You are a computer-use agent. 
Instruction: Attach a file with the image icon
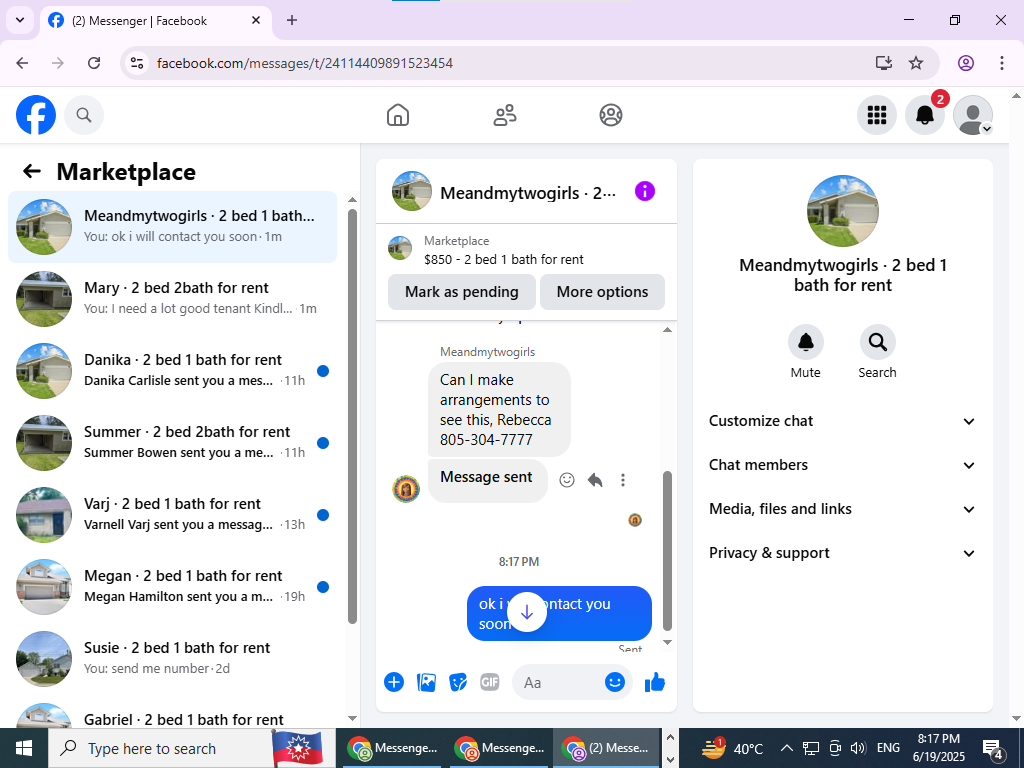click(426, 682)
